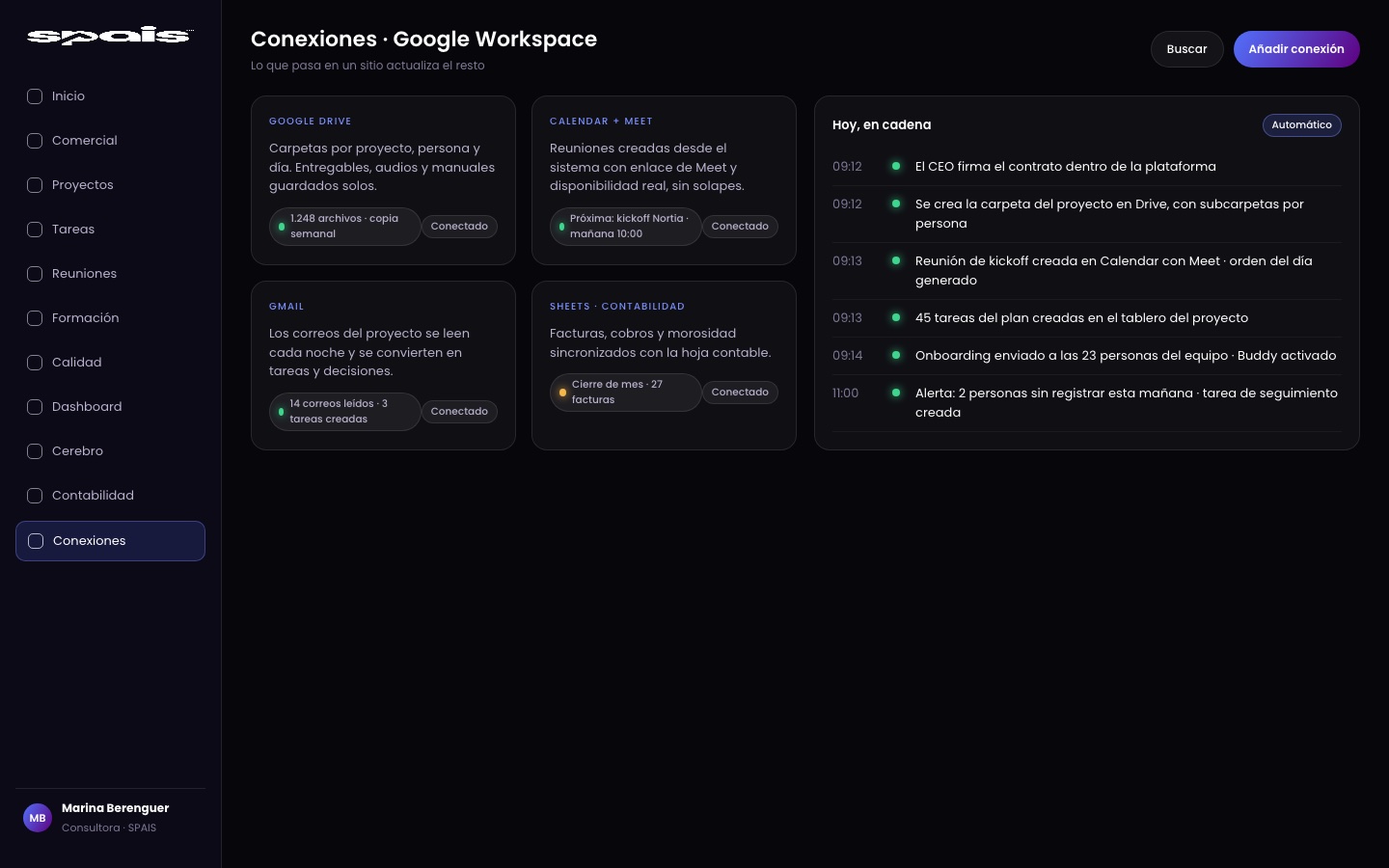1389x868 pixels.
Task: Select the "45 tareas del plan creadas" entry
Action: click(1087, 318)
